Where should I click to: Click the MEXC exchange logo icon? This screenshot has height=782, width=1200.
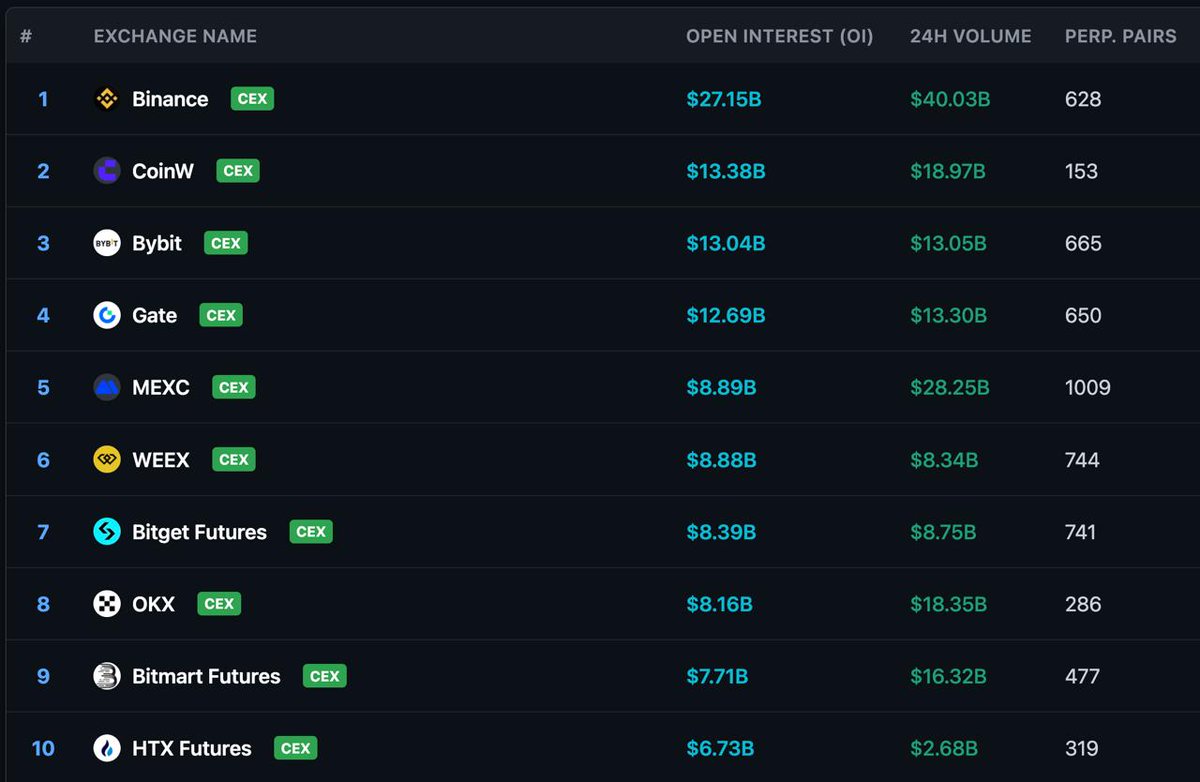107,387
